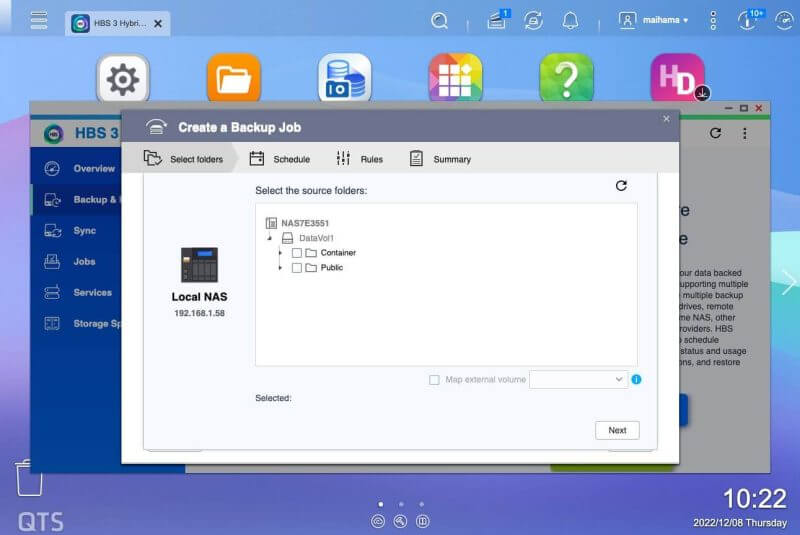
Task: Open the external volume dropdown
Action: pos(578,379)
